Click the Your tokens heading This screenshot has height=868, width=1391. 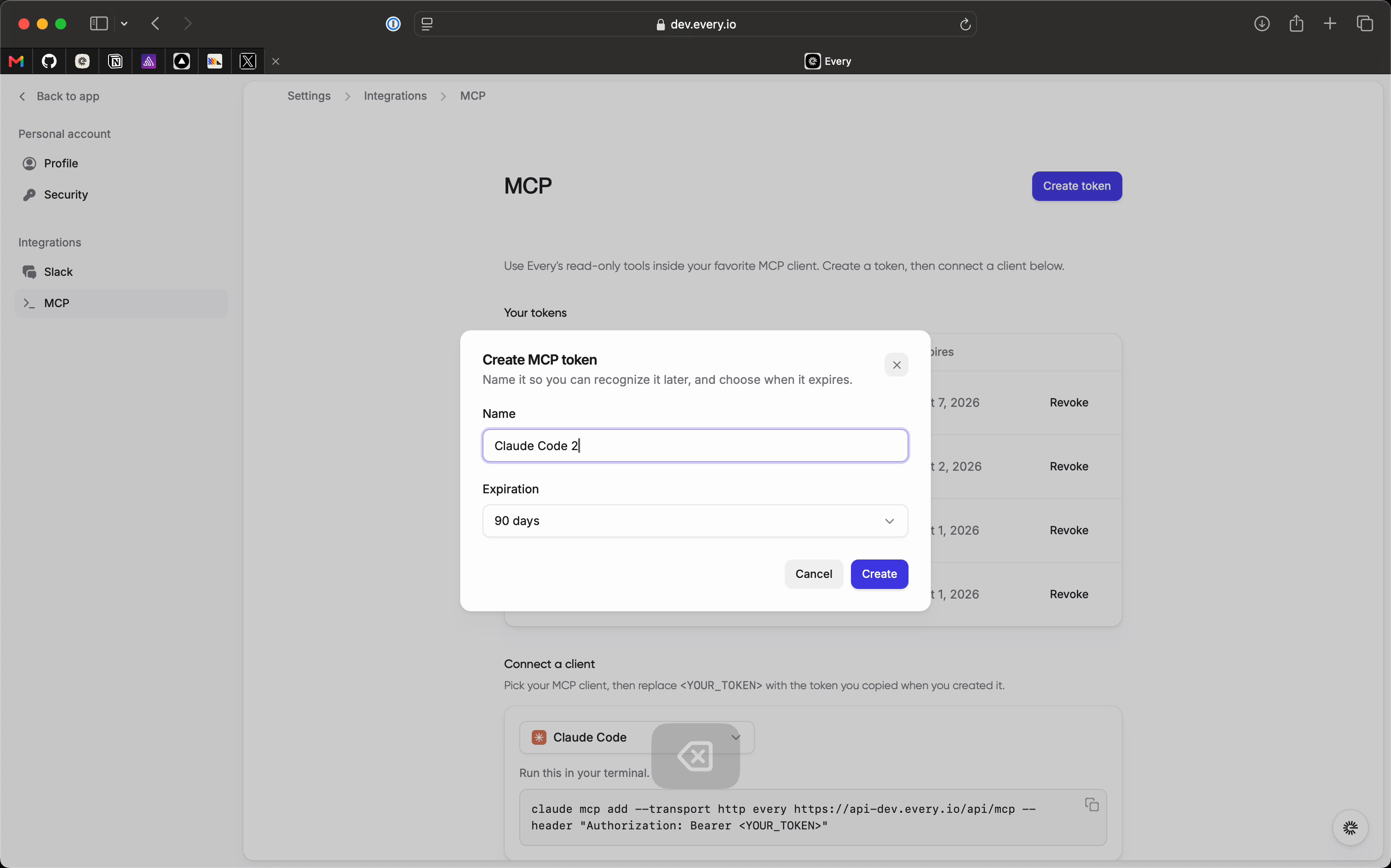[535, 313]
